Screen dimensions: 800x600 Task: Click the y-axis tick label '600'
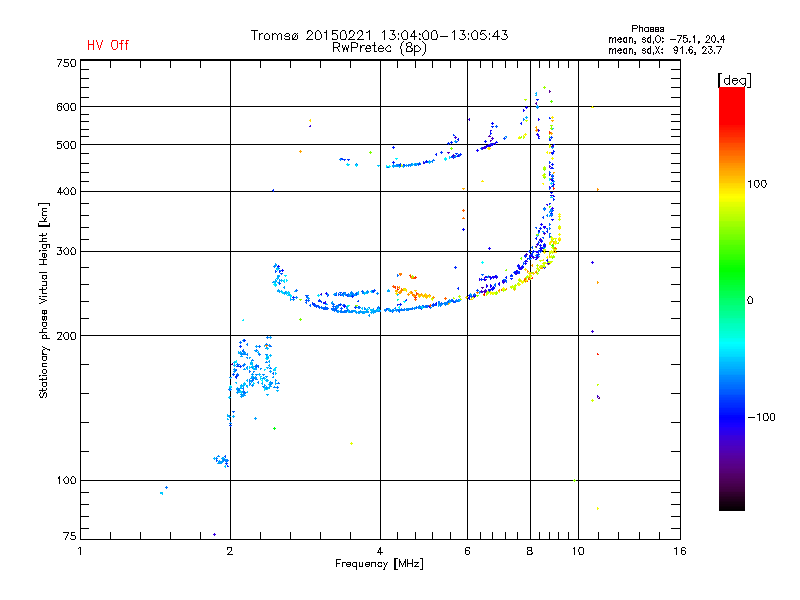(x=66, y=107)
